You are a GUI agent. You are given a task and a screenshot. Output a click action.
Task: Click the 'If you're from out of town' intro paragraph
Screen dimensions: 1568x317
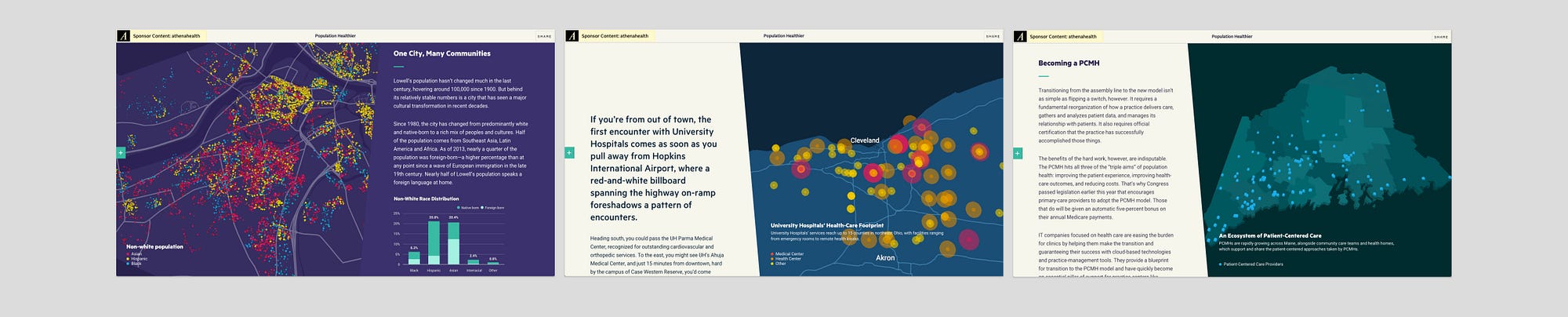click(654, 169)
